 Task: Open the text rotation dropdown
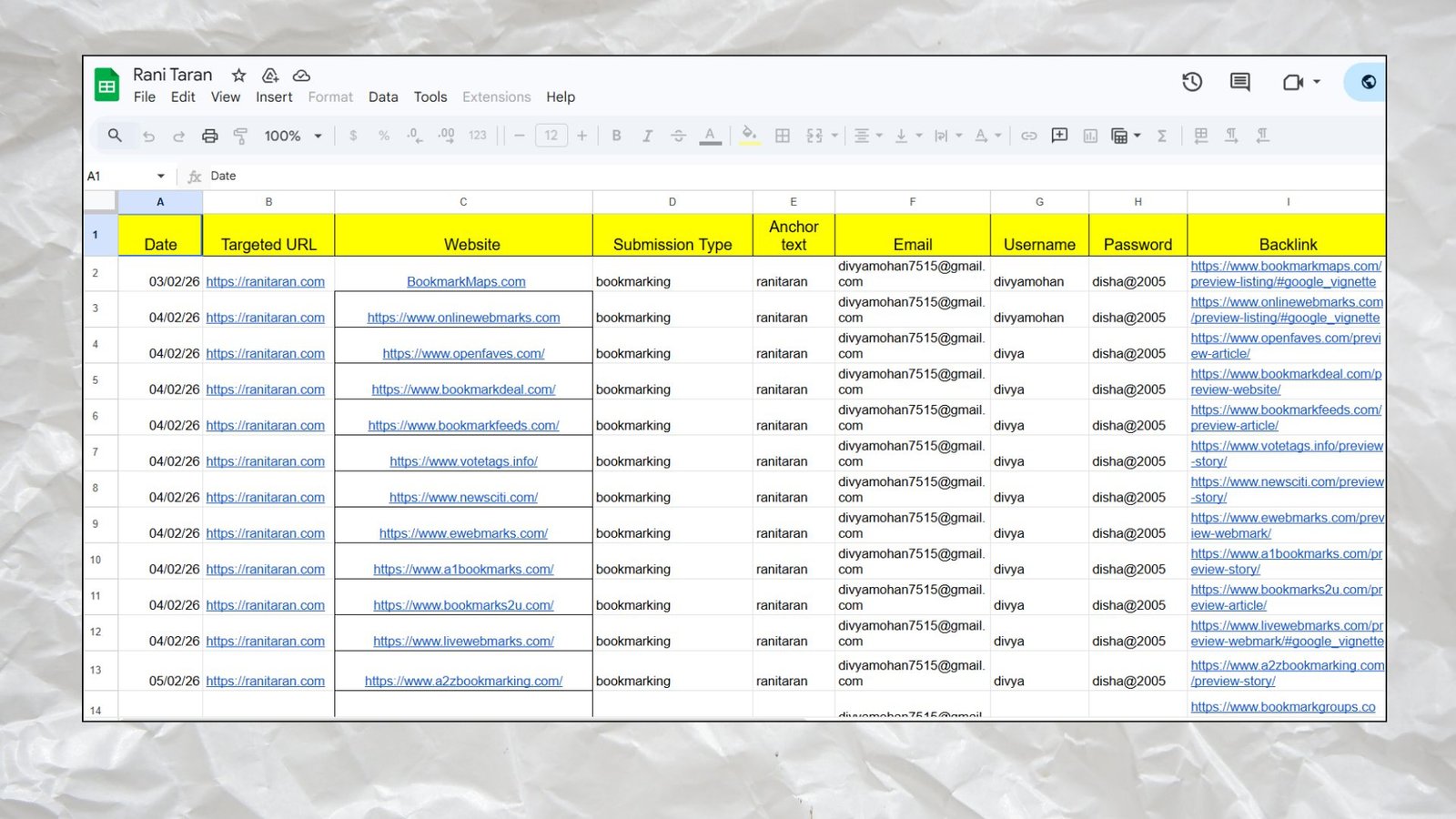[987, 136]
